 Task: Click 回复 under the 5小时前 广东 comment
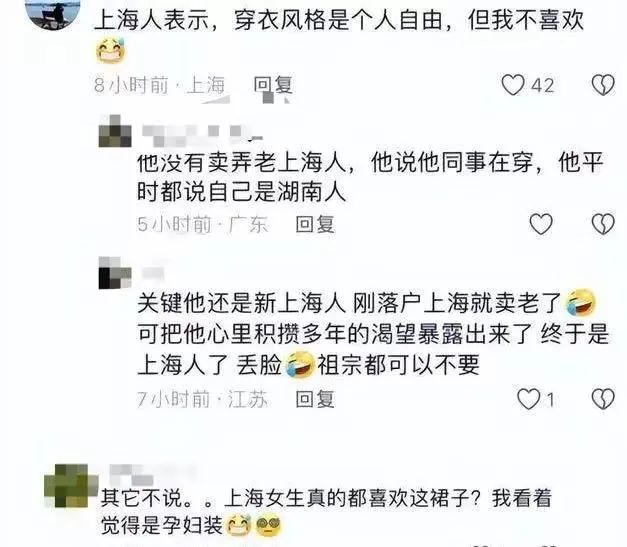tap(315, 224)
